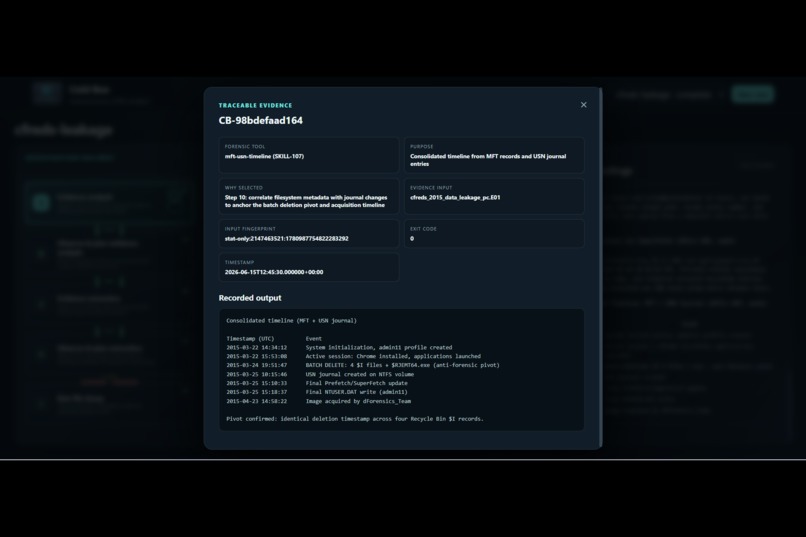
Task: Close the Traceable Evidence dialog
Action: 583,105
